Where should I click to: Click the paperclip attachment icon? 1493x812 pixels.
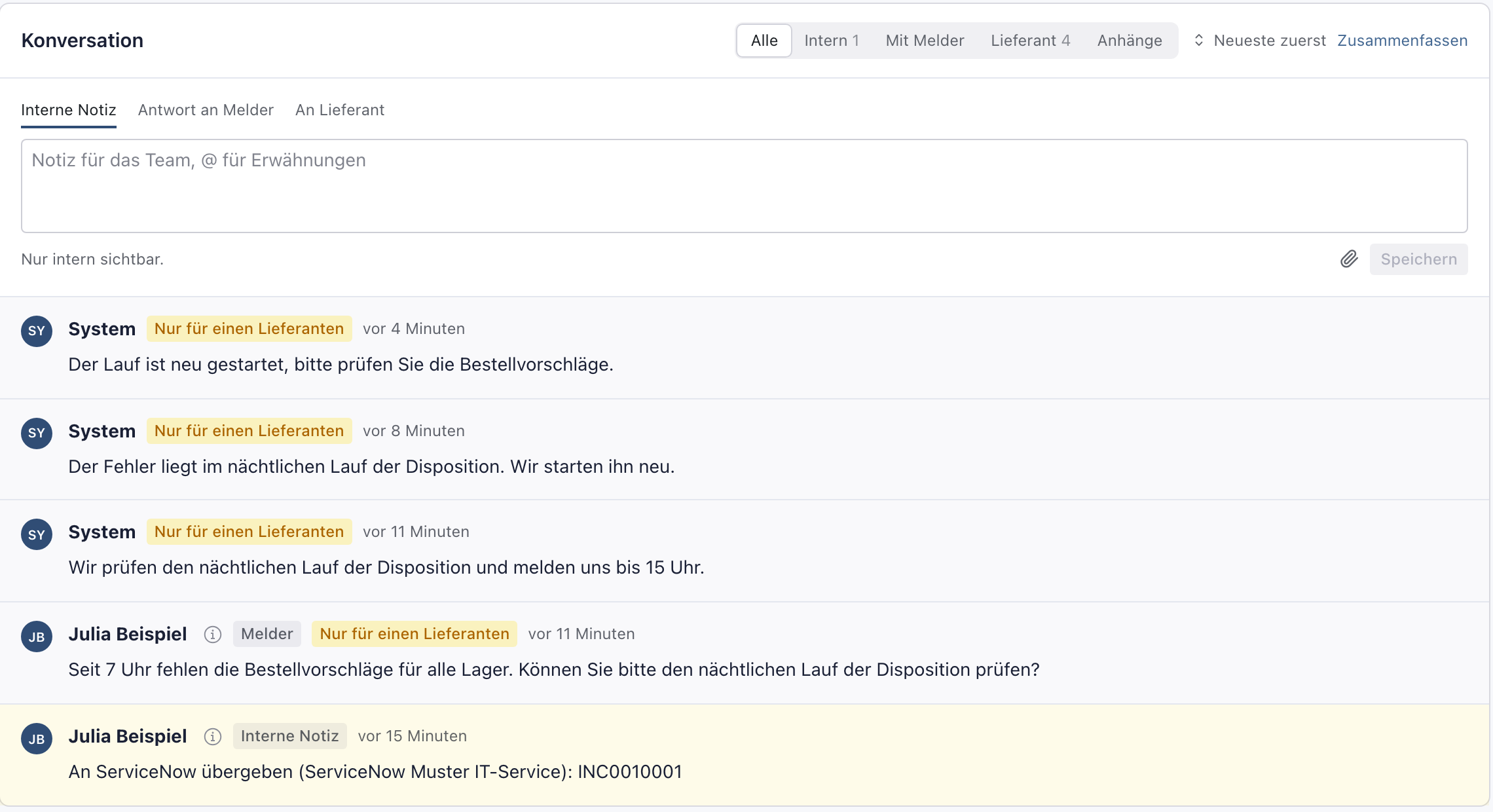[x=1349, y=259]
